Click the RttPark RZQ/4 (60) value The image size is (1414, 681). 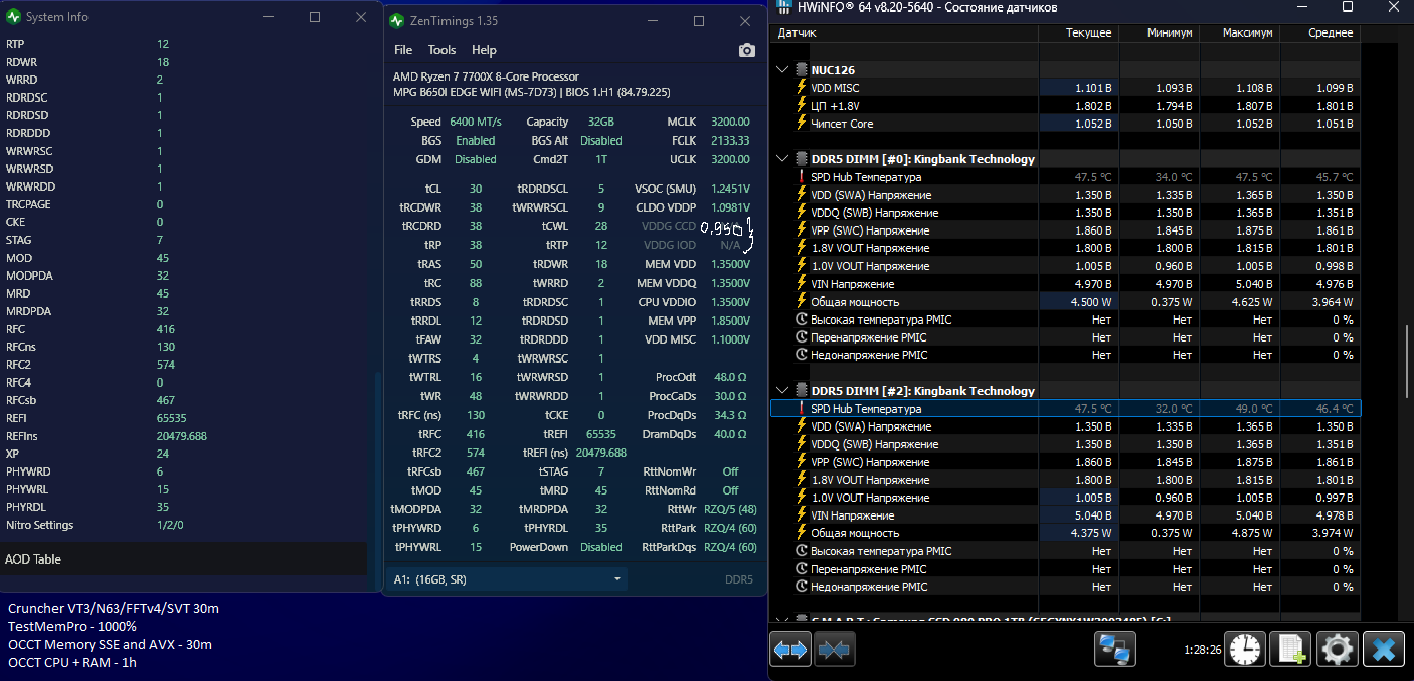[729, 528]
